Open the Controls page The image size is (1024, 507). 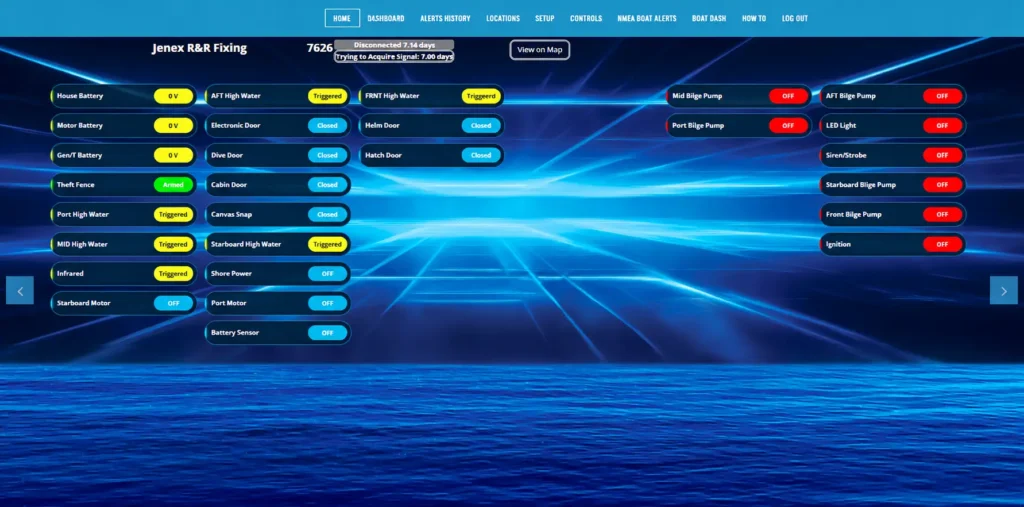click(x=586, y=18)
